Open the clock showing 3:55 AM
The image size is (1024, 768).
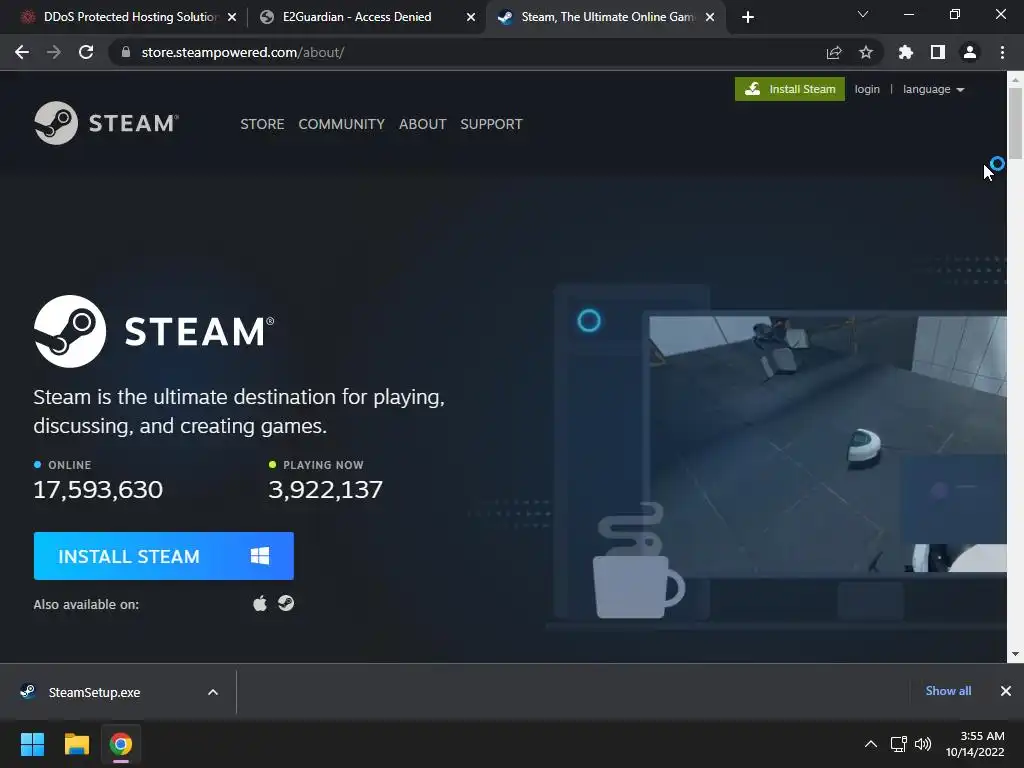975,744
